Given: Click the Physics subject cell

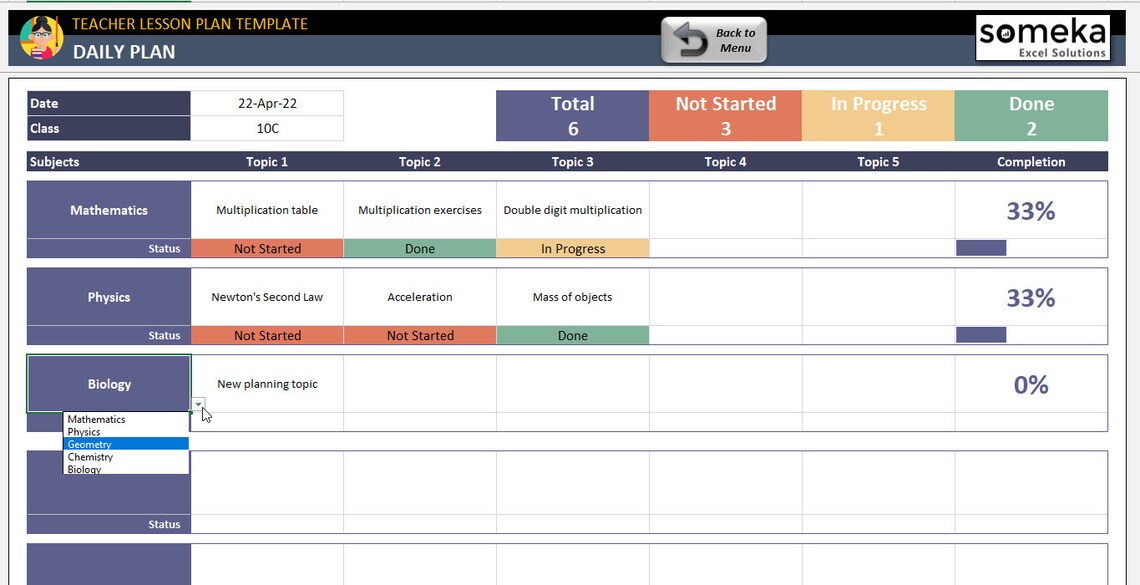Looking at the screenshot, I should click(x=108, y=296).
